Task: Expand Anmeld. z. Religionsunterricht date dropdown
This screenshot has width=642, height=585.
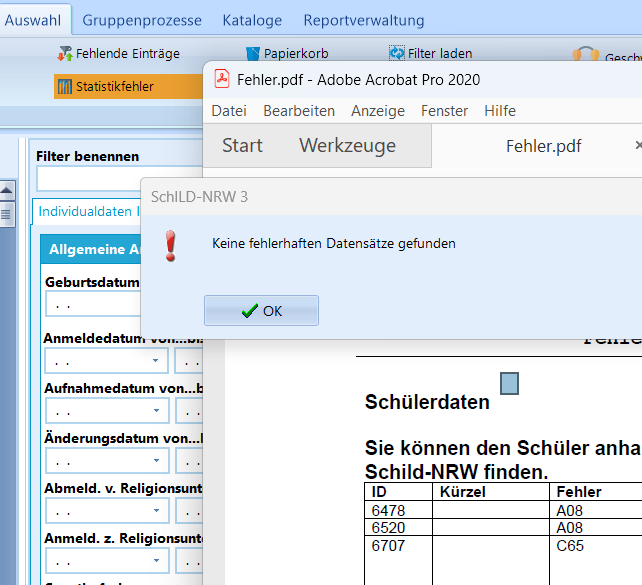Action: 156,560
